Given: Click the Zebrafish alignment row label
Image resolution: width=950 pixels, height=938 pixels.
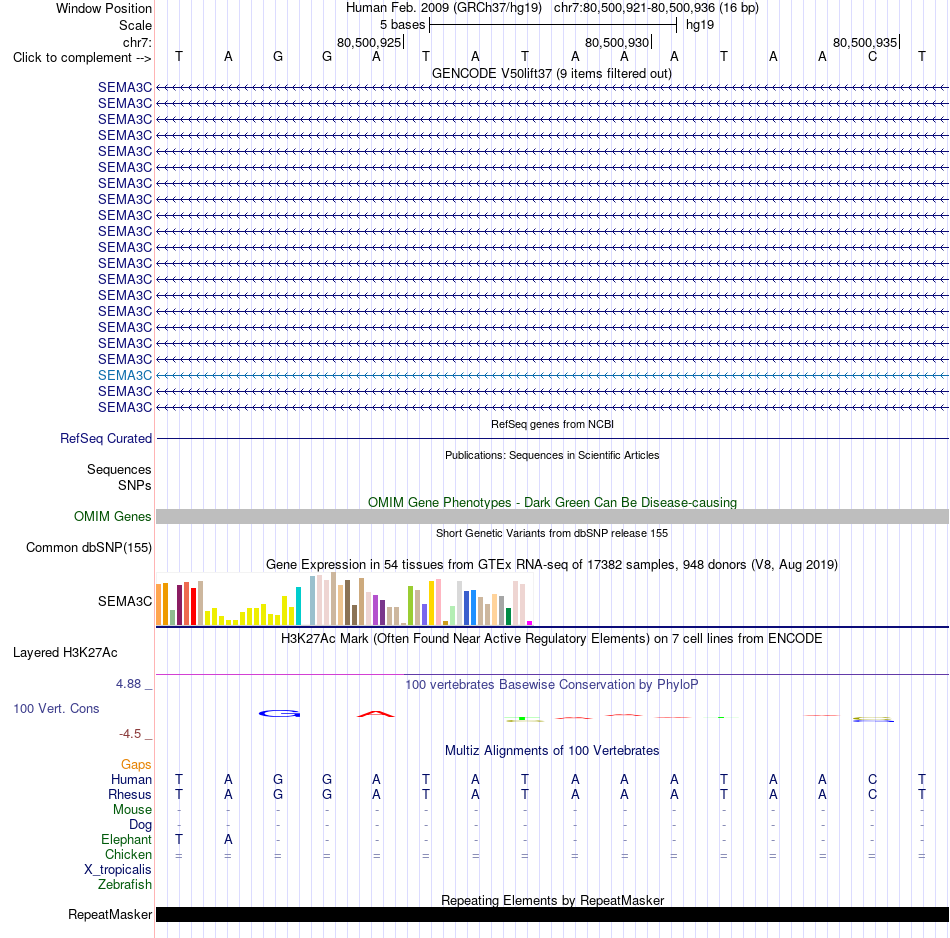Looking at the screenshot, I should (125, 884).
